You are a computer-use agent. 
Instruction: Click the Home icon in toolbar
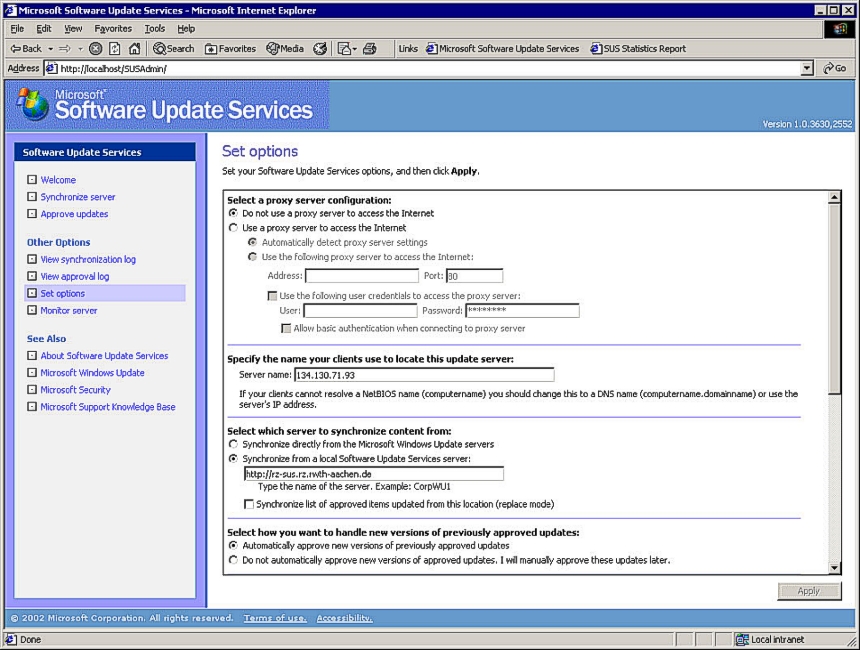(x=134, y=49)
